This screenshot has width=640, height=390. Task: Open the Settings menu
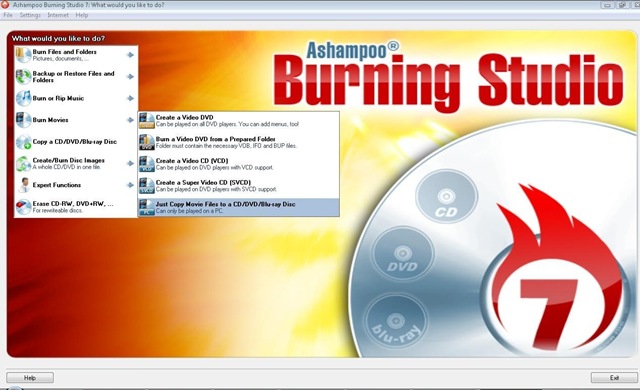(30, 15)
